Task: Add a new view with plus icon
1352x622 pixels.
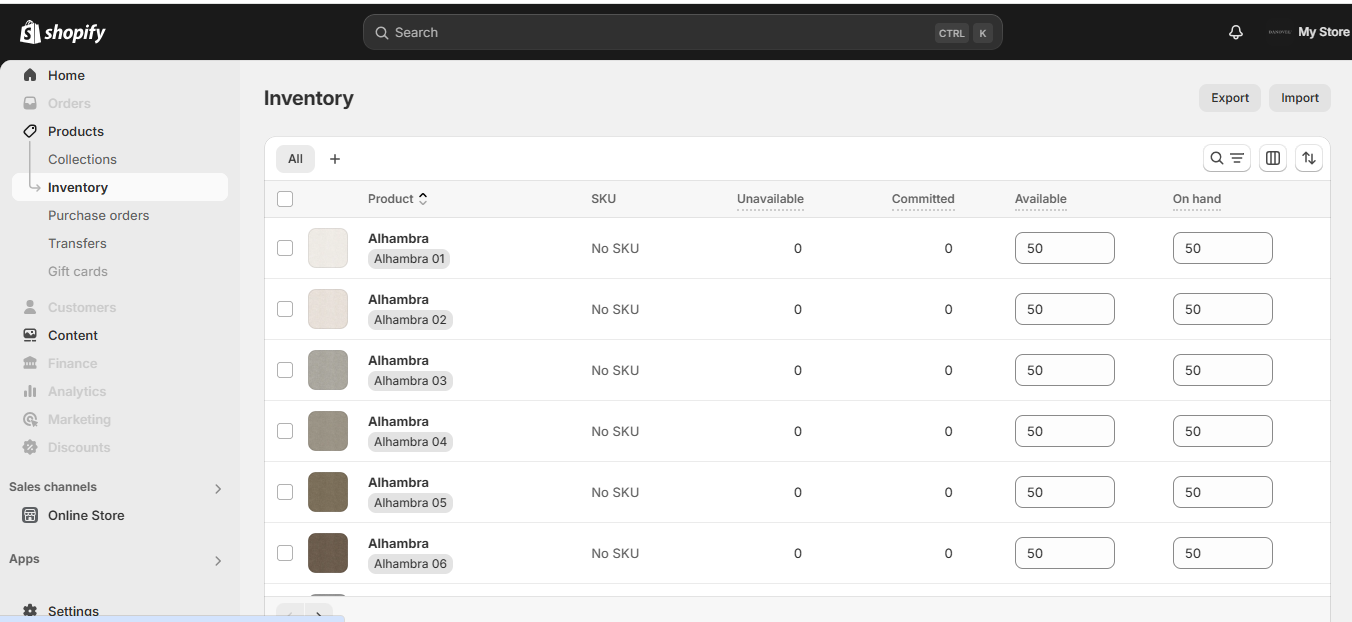Action: click(335, 159)
